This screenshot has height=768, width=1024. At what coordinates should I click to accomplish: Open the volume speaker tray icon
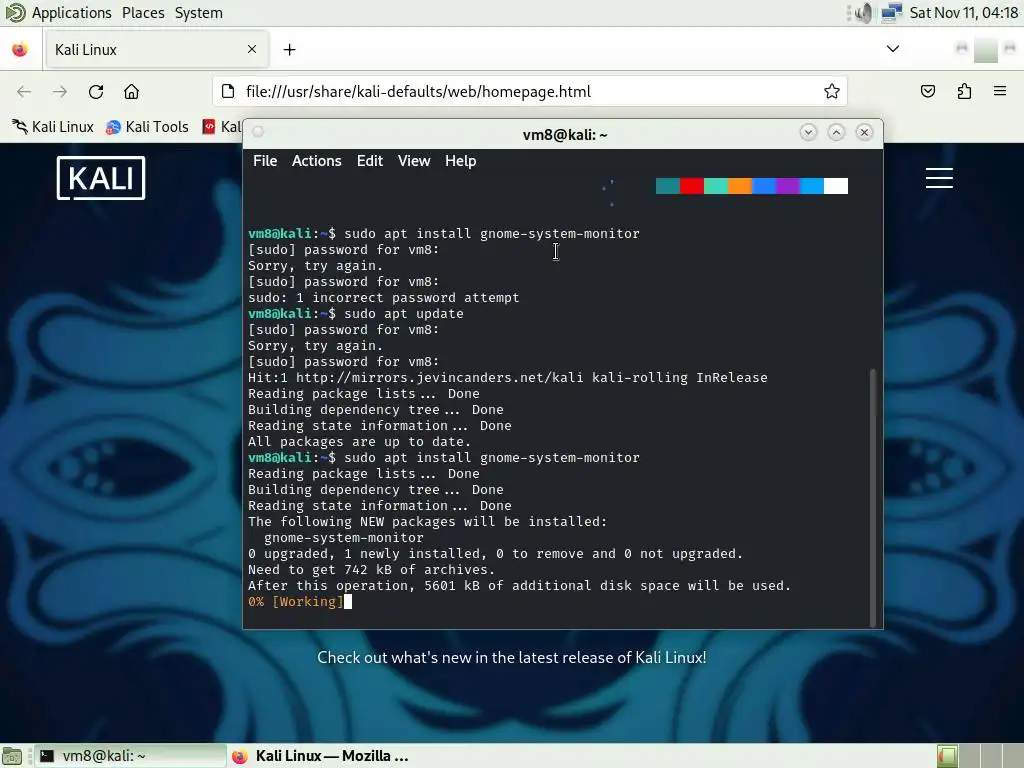pos(863,13)
